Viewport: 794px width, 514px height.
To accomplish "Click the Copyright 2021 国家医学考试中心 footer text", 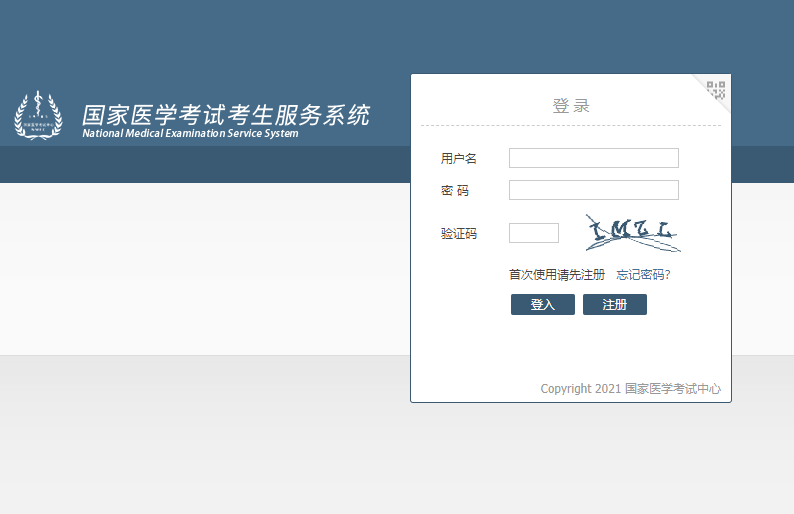I will coord(630,389).
